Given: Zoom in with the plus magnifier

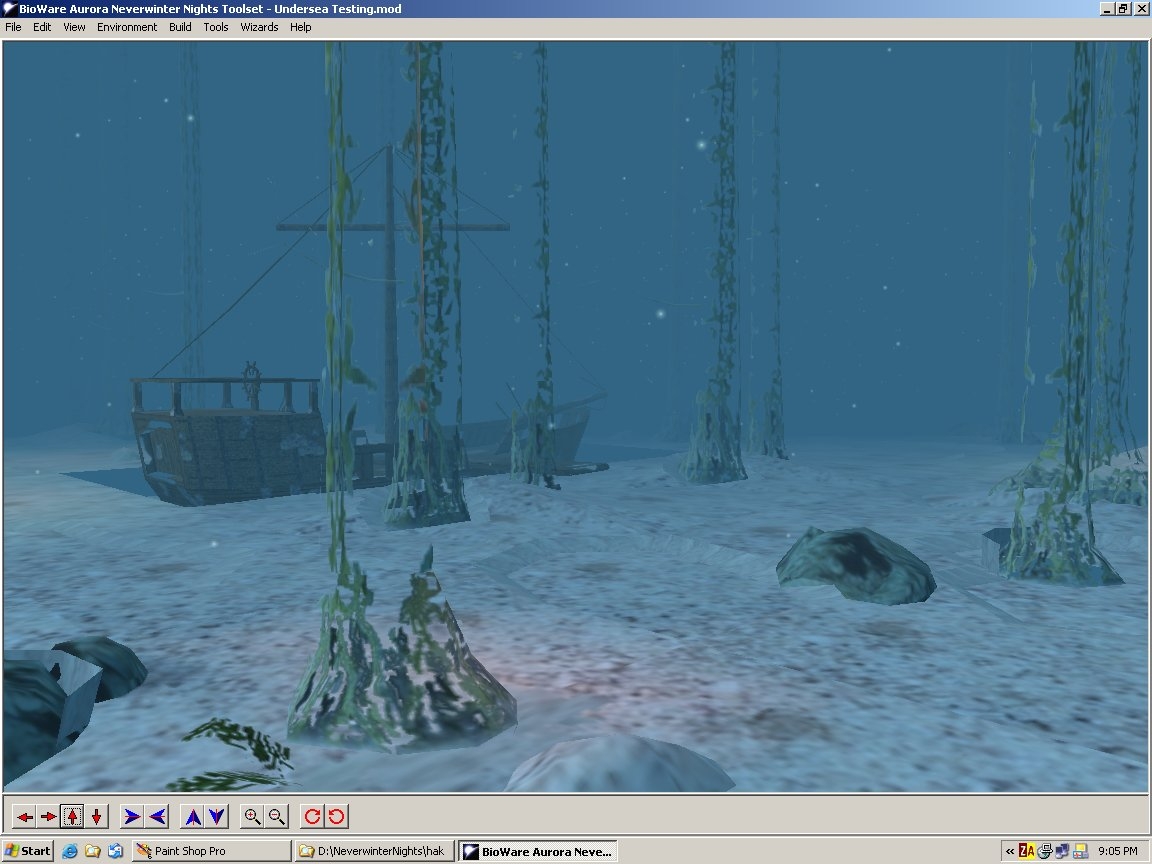Looking at the screenshot, I should click(253, 817).
